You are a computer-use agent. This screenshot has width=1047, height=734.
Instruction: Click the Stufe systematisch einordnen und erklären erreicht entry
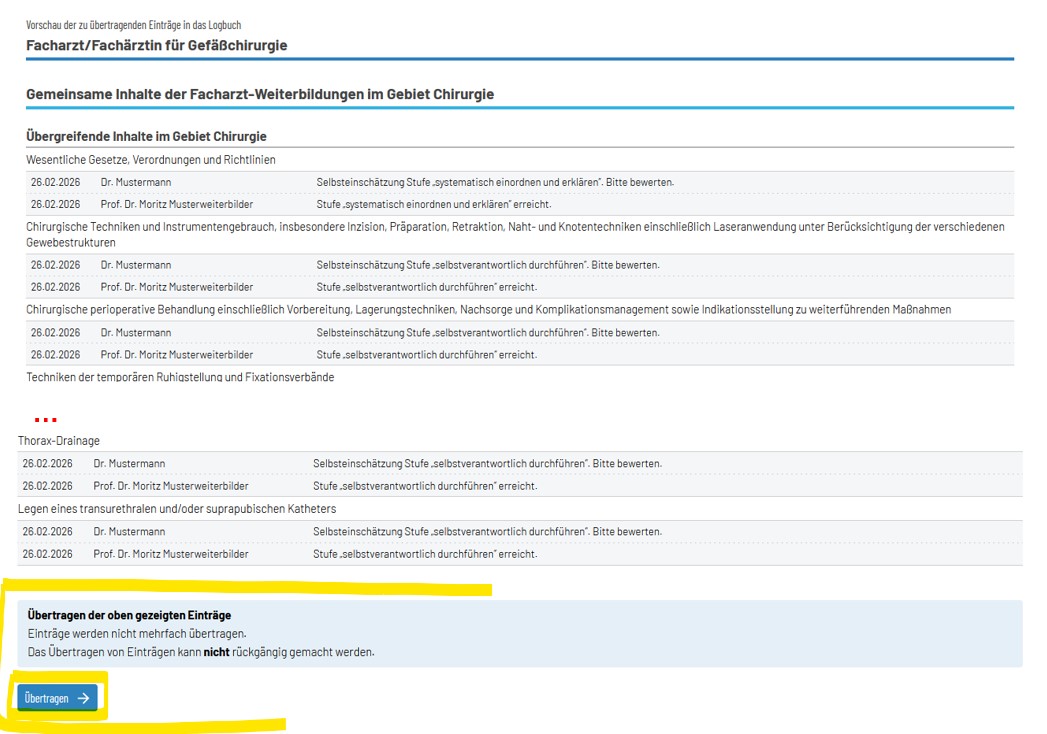coord(433,204)
